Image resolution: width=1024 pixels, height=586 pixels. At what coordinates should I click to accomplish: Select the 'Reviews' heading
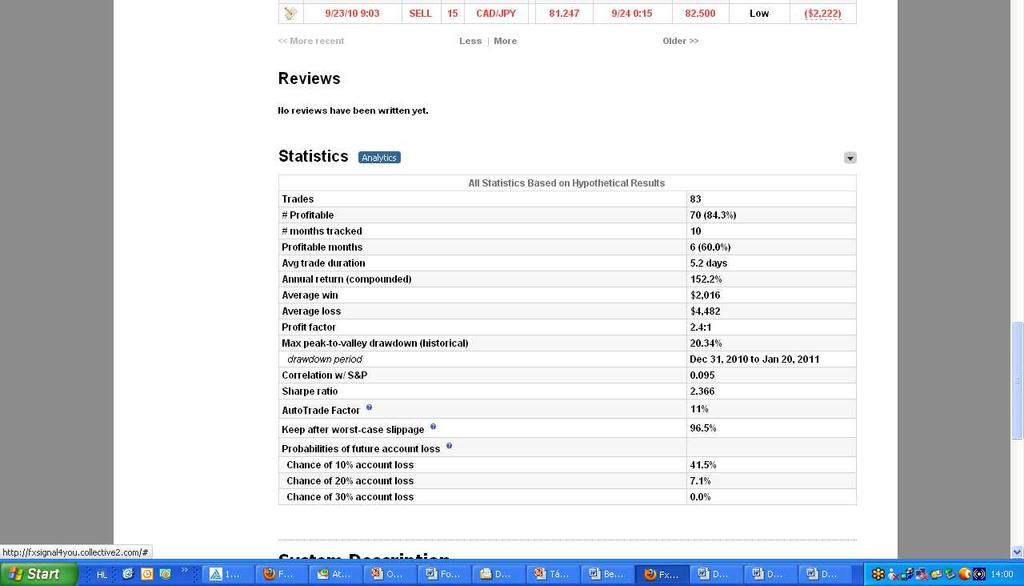309,78
